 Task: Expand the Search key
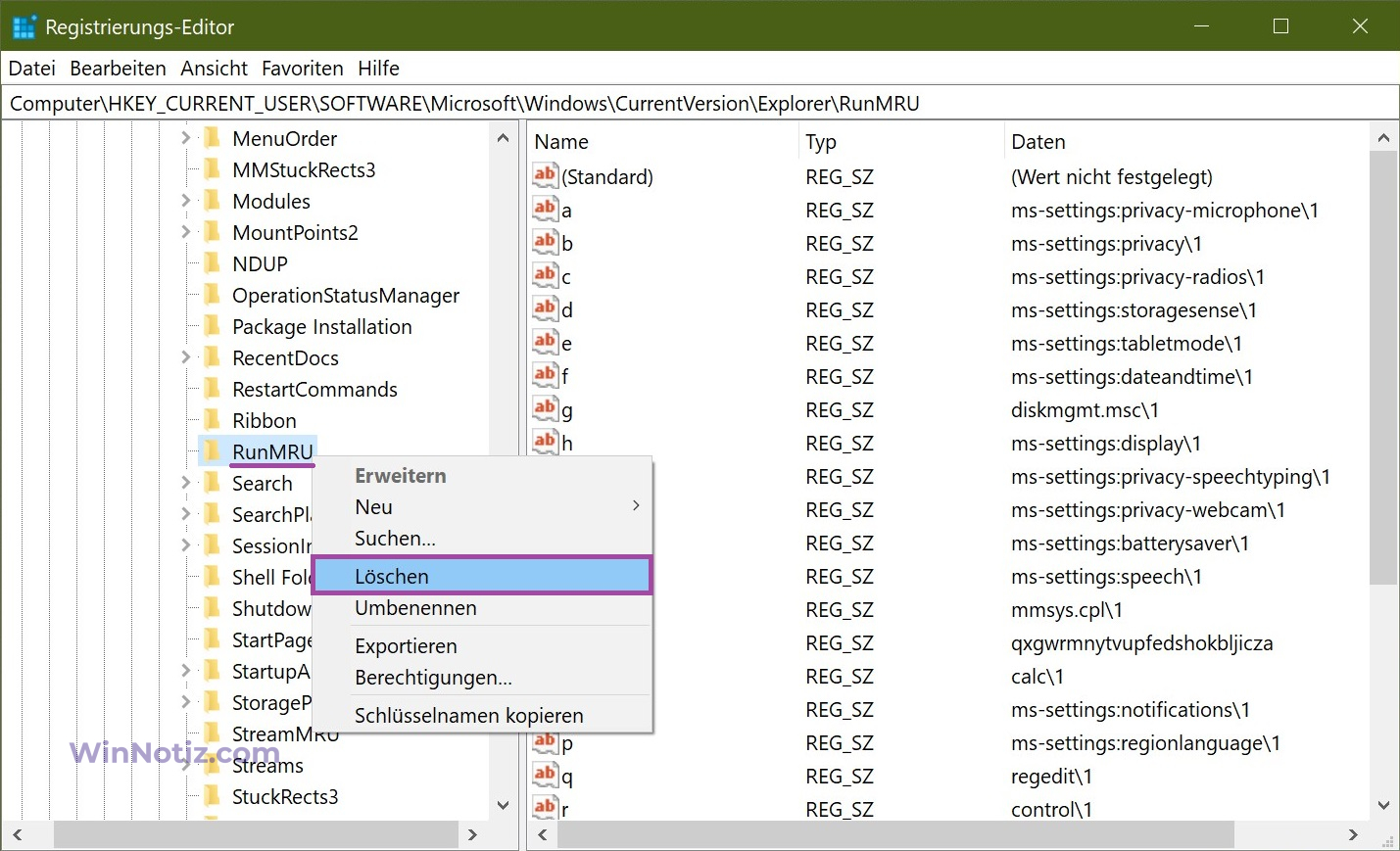pos(186,483)
